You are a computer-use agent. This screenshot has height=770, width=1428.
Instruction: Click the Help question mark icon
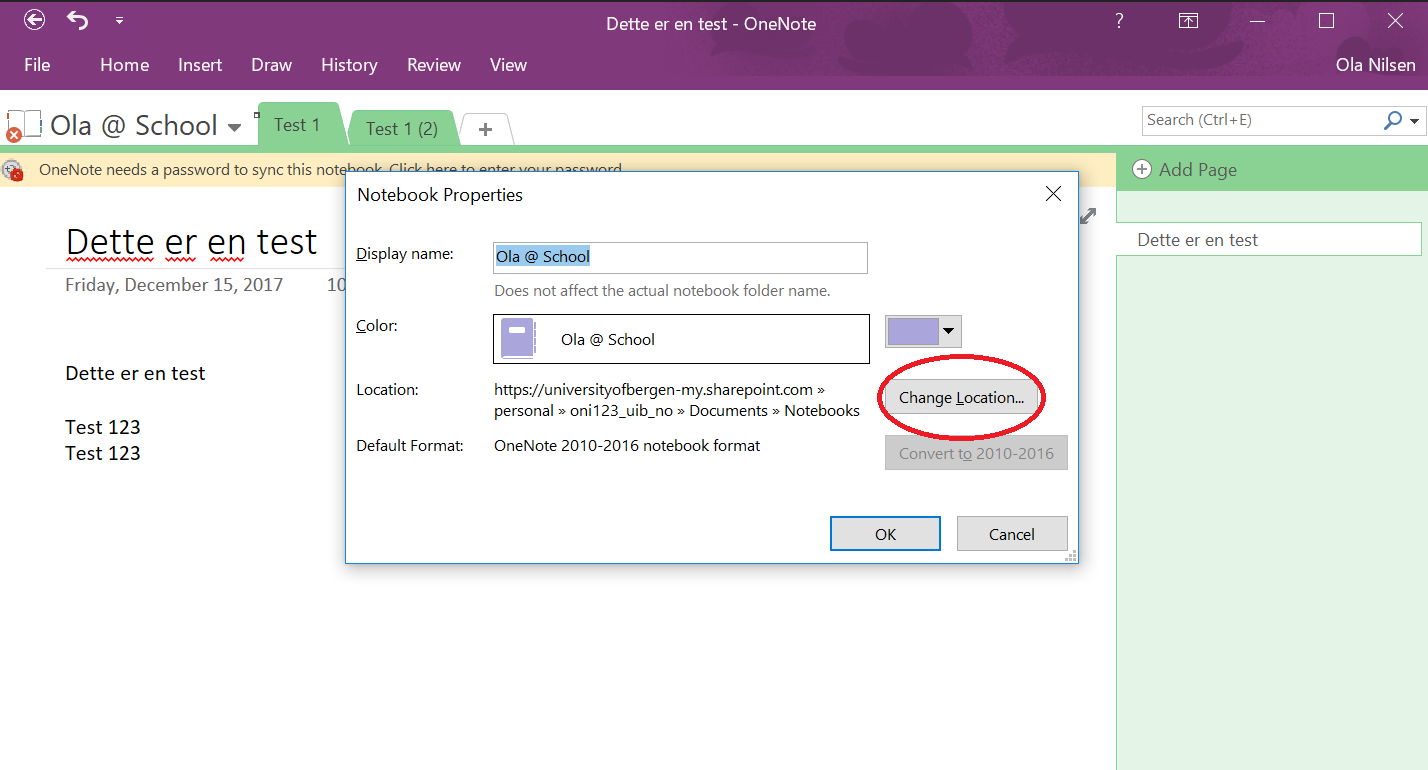pos(1119,21)
